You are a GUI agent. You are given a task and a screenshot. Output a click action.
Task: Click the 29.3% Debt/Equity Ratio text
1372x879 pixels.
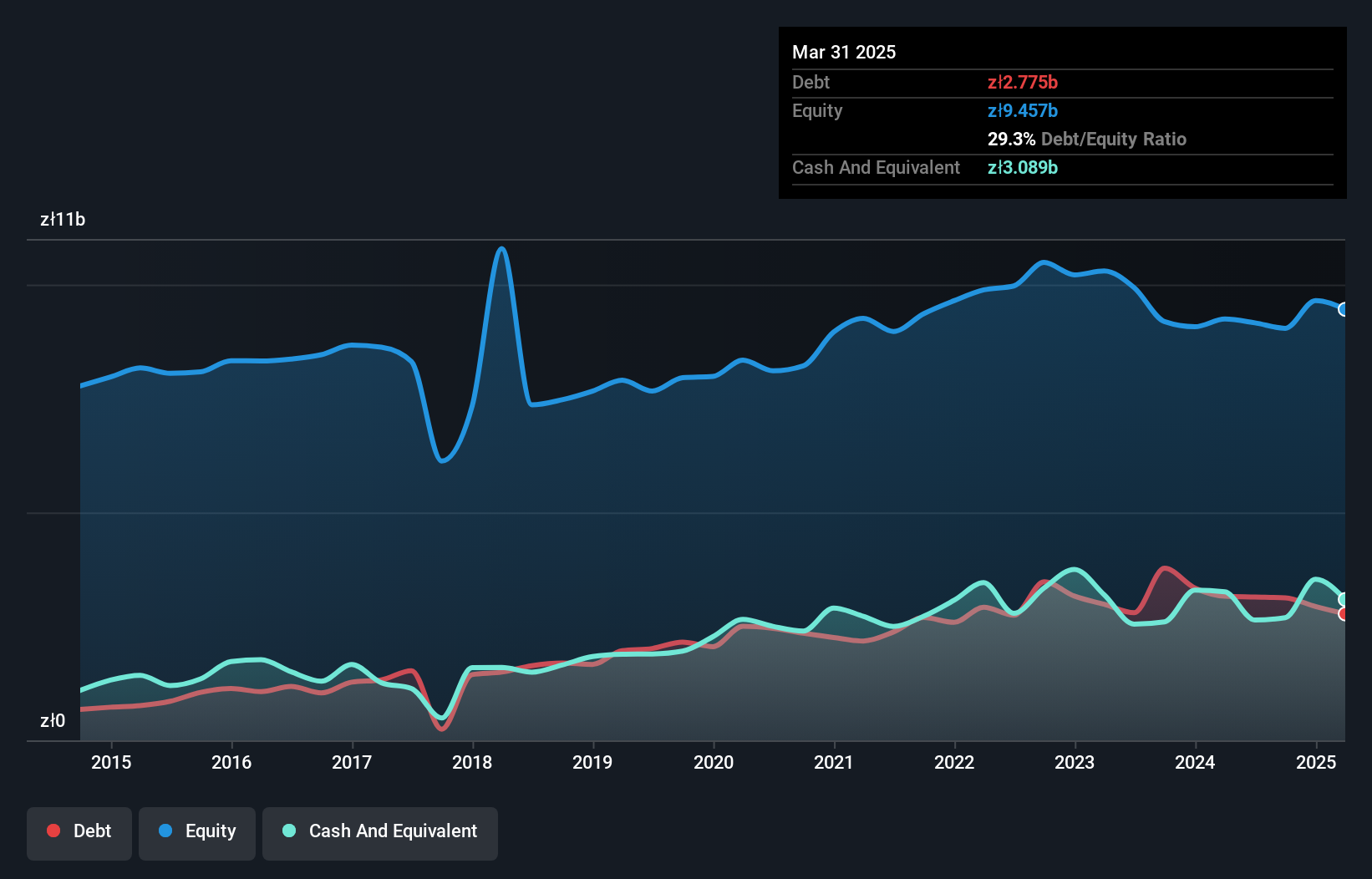click(1087, 139)
